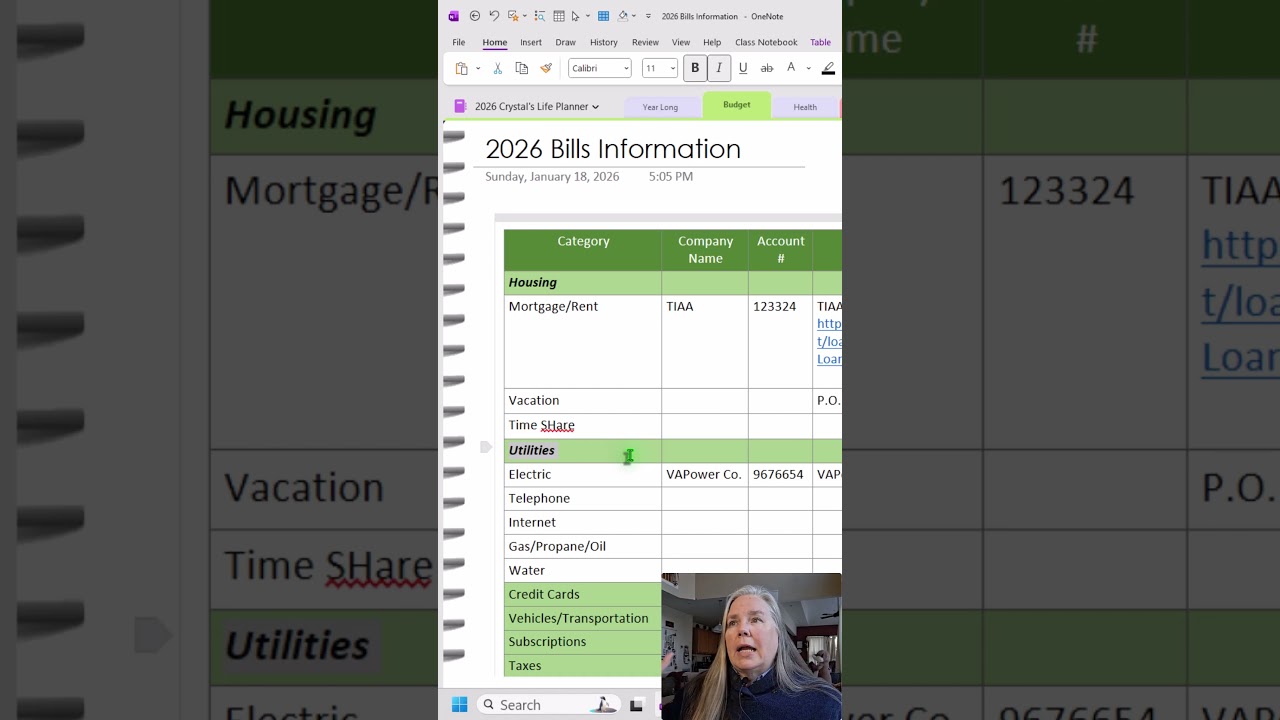Viewport: 1280px width, 720px height.
Task: Expand the tag options arrow in the quick access toolbar
Action: pyautogui.click(x=525, y=16)
